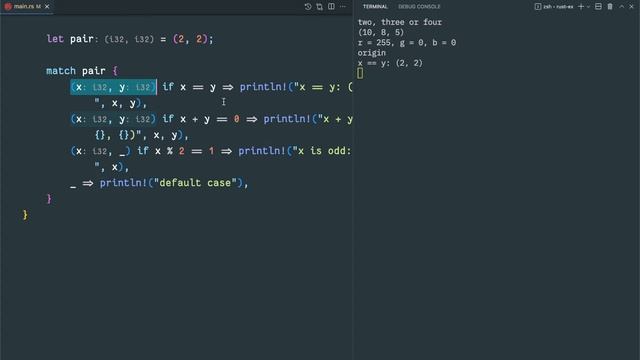Screen dimensions: 640x360
Task: Click 'origin' line in terminal output
Action: [371, 53]
